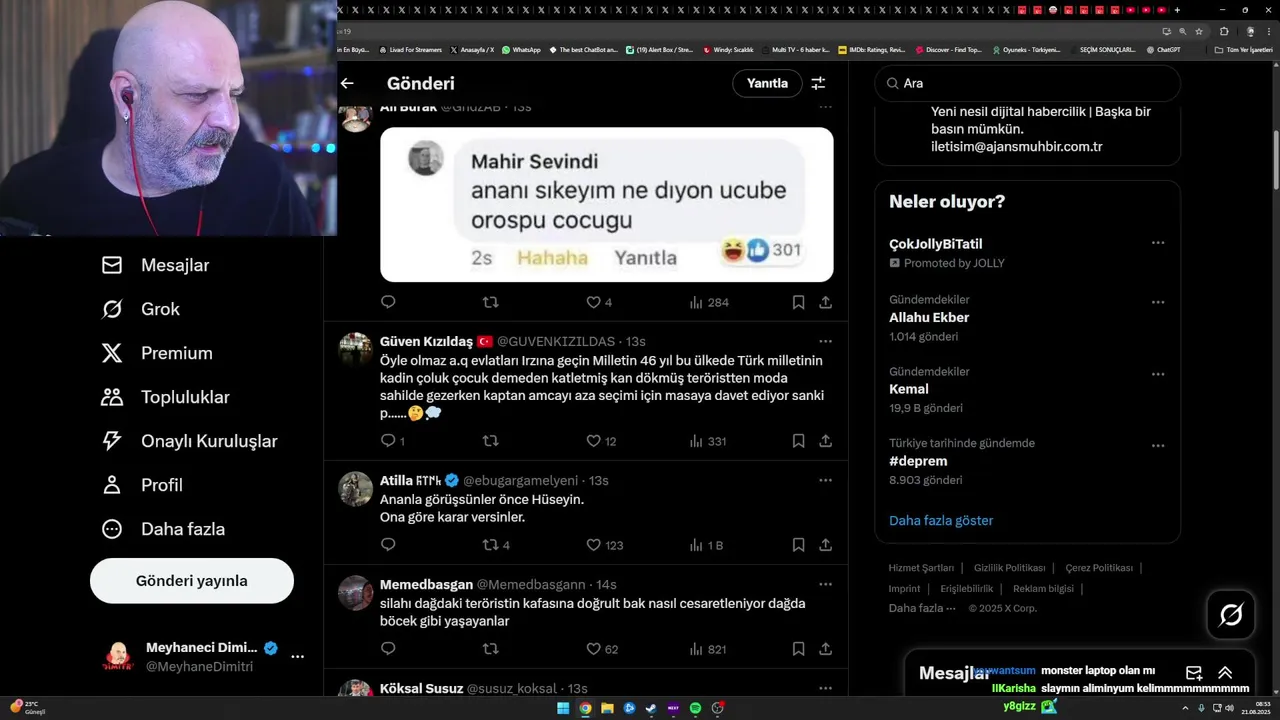Screen dimensions: 1280x720
Task: Open more options on Güven Kızıldaş post
Action: (x=825, y=341)
